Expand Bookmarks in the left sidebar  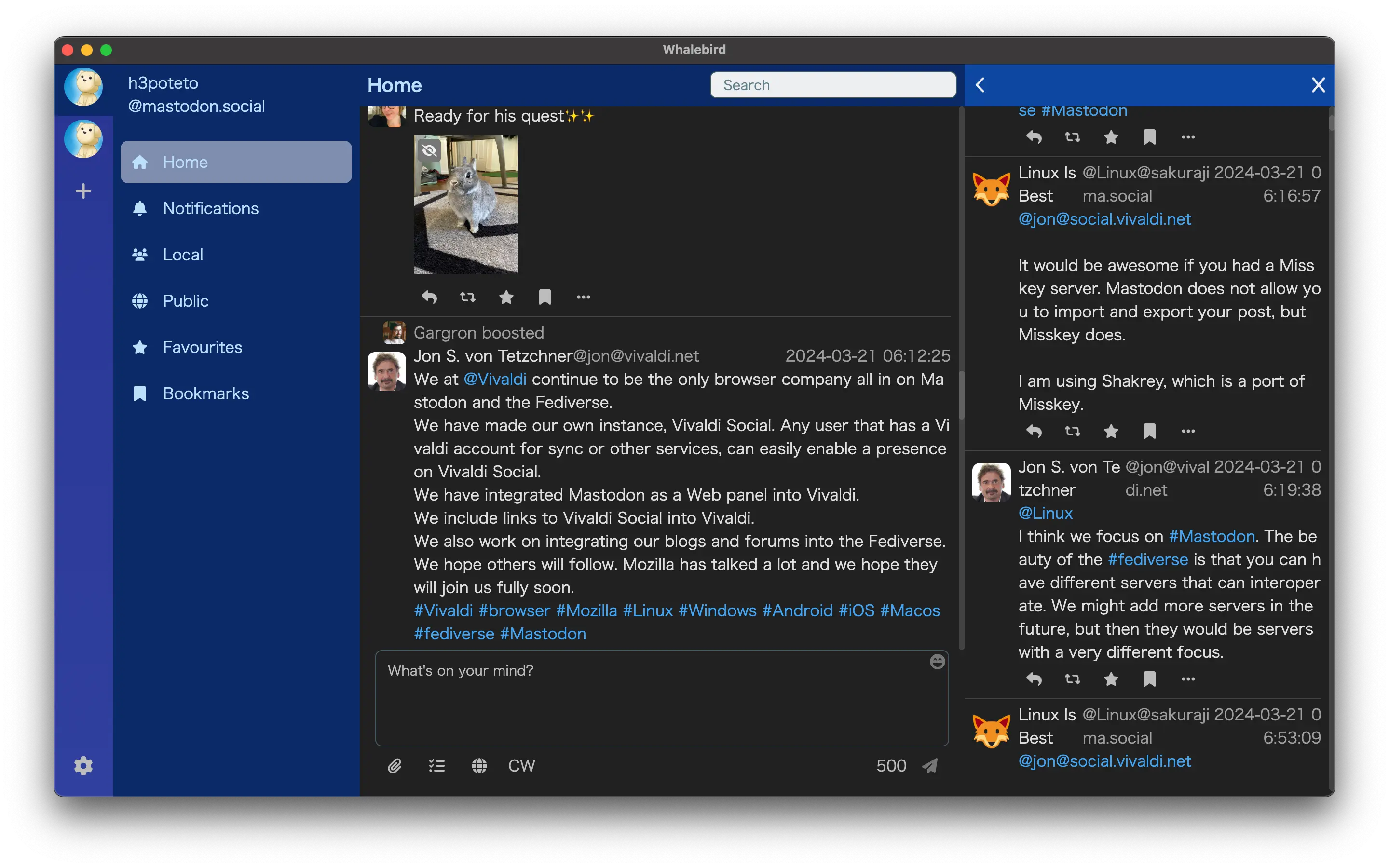tap(205, 393)
